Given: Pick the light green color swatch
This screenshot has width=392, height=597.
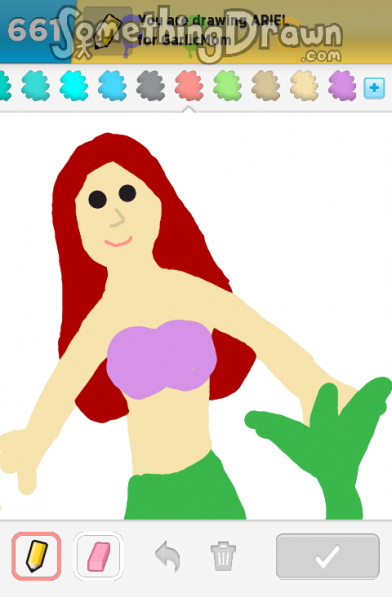Looking at the screenshot, I should [227, 86].
